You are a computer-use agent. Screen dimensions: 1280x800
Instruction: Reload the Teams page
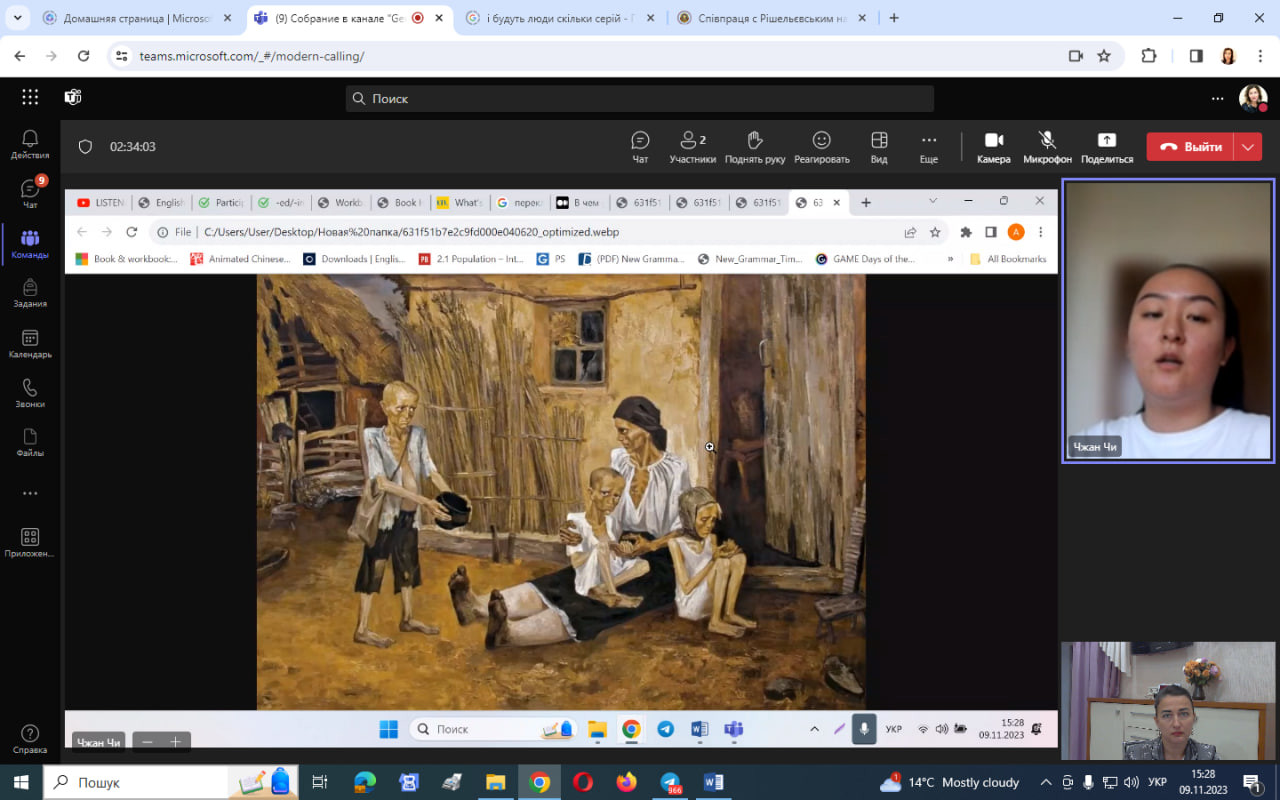(x=83, y=56)
